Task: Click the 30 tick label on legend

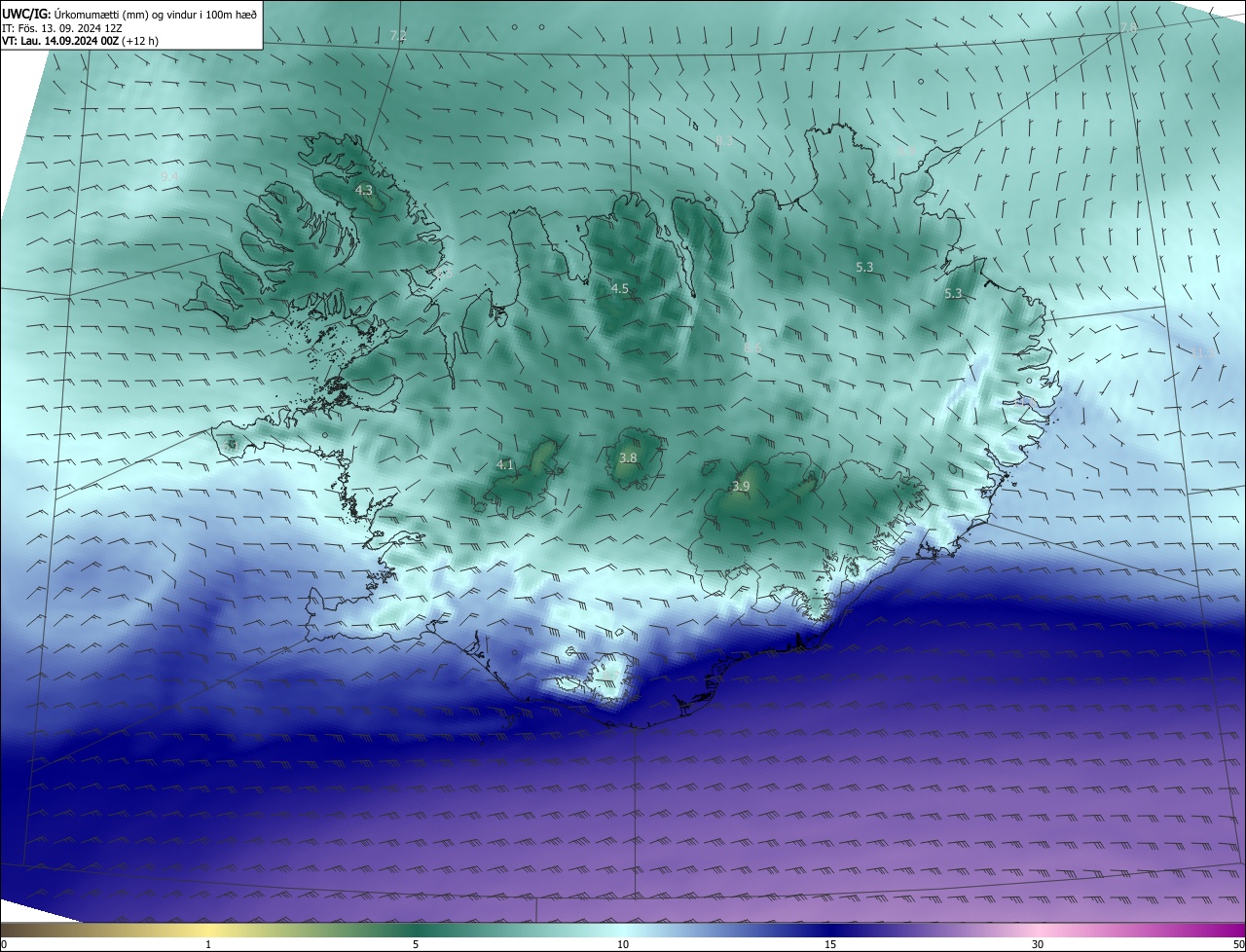Action: click(1038, 944)
